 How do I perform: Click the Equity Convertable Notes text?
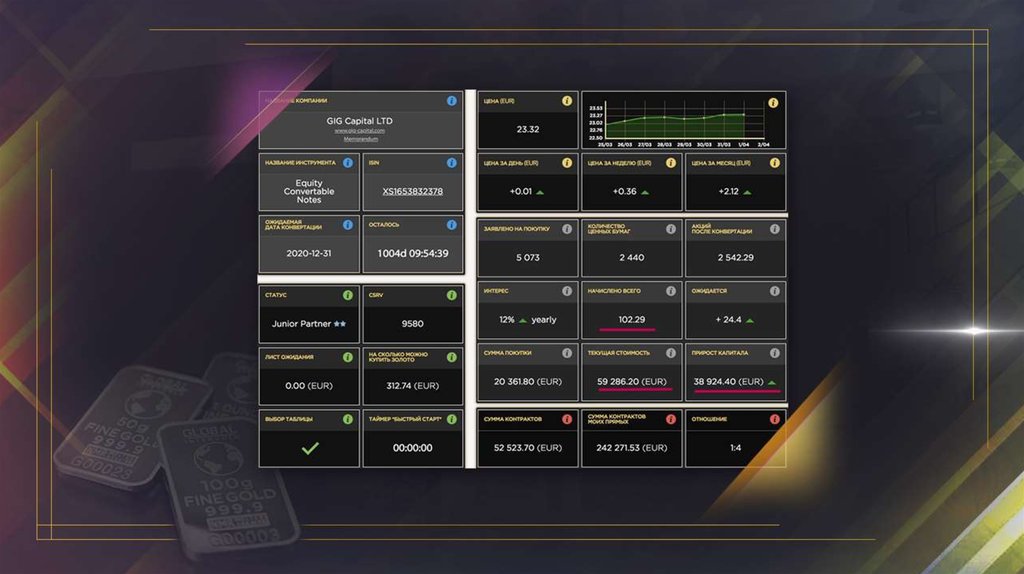coord(309,191)
